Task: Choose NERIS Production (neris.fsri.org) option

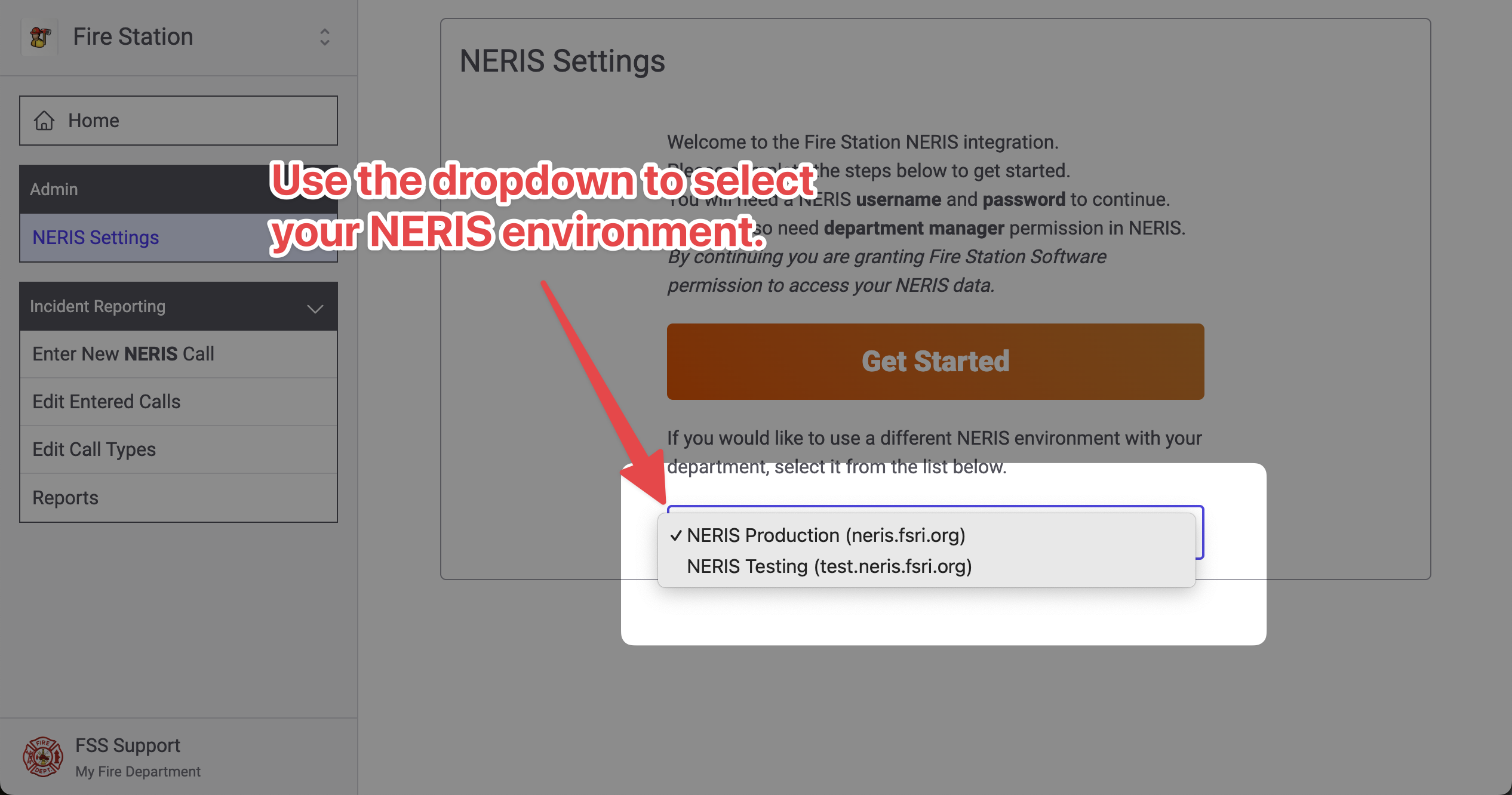Action: pyautogui.click(x=826, y=535)
